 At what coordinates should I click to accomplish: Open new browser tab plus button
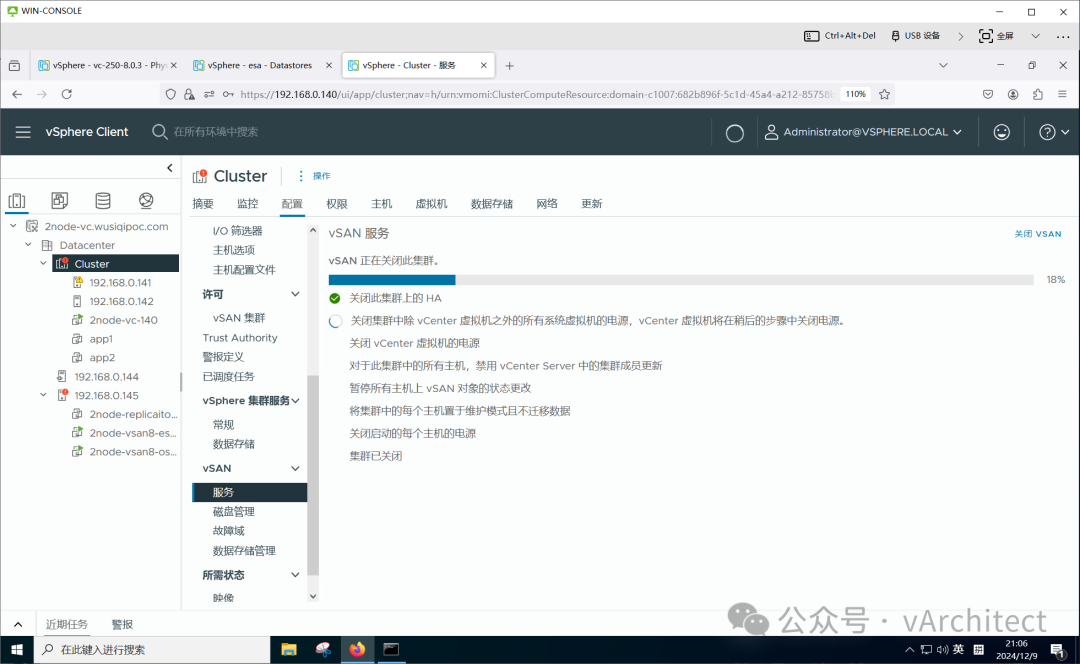coord(510,65)
